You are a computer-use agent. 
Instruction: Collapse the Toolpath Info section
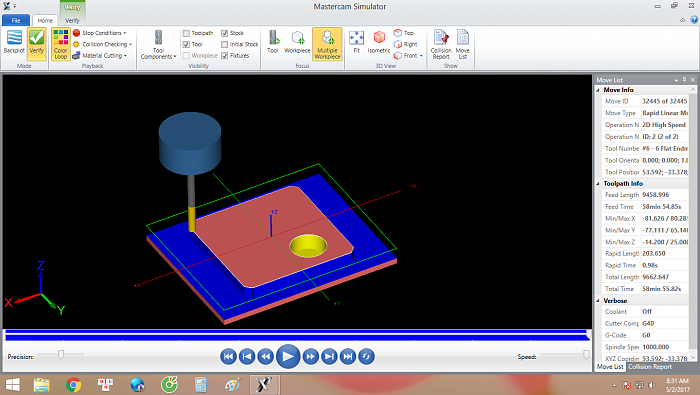pyautogui.click(x=598, y=183)
